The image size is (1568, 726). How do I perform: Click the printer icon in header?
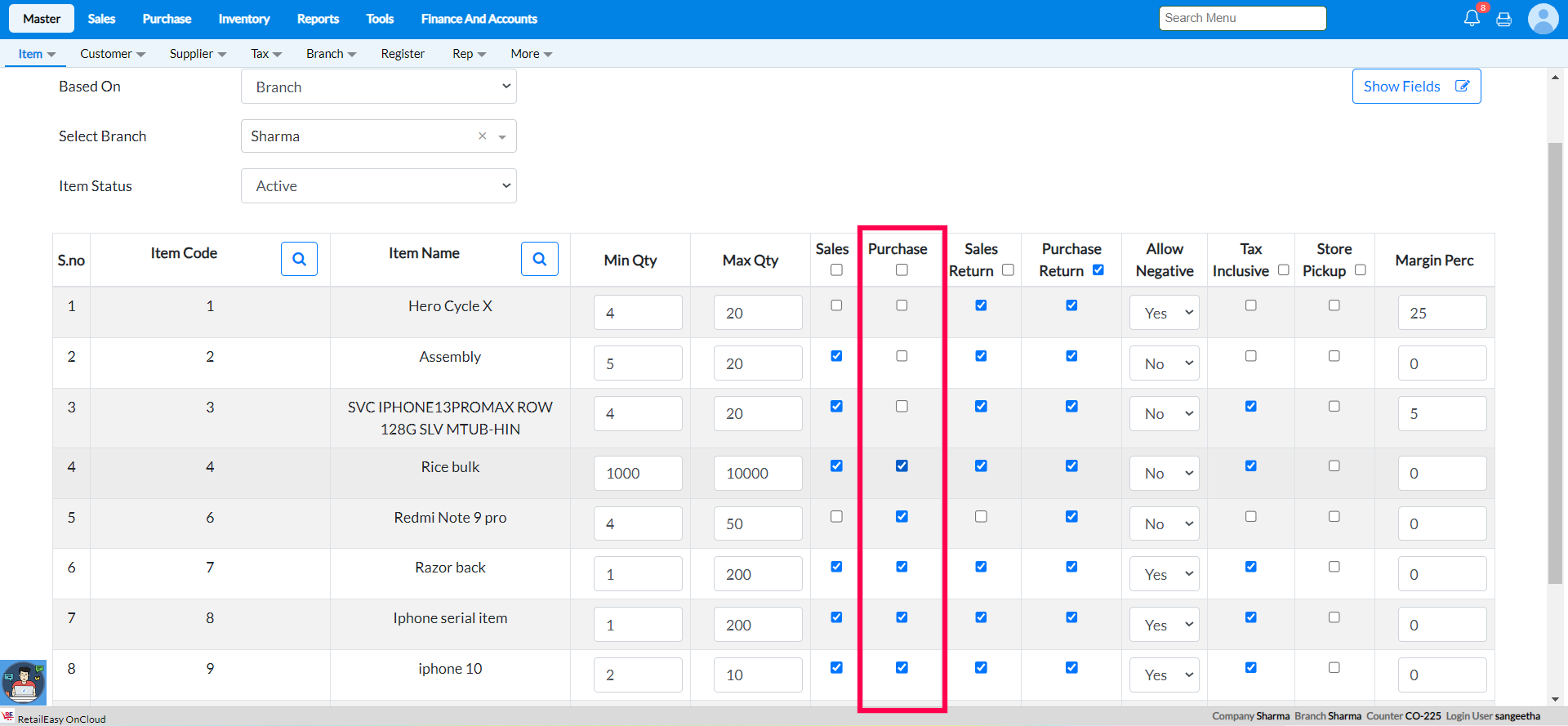1503,19
